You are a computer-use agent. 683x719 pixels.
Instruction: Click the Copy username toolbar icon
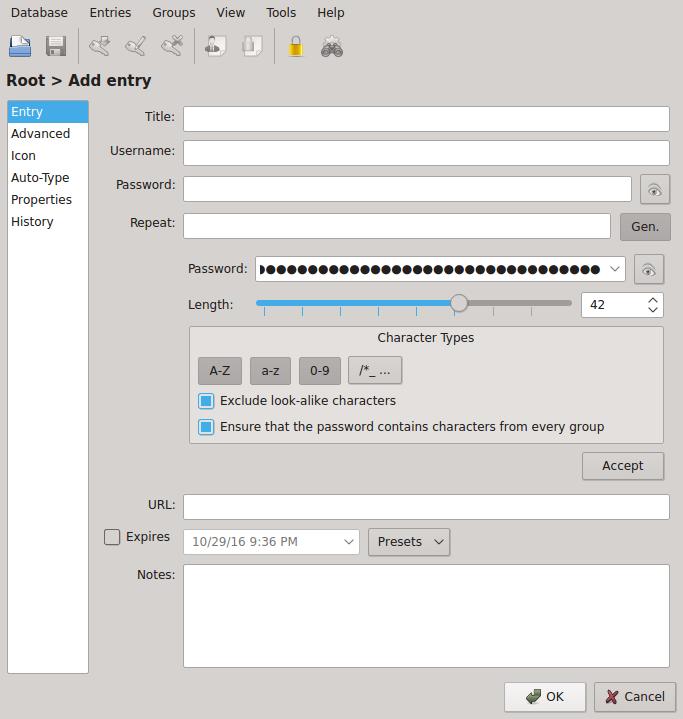click(215, 46)
